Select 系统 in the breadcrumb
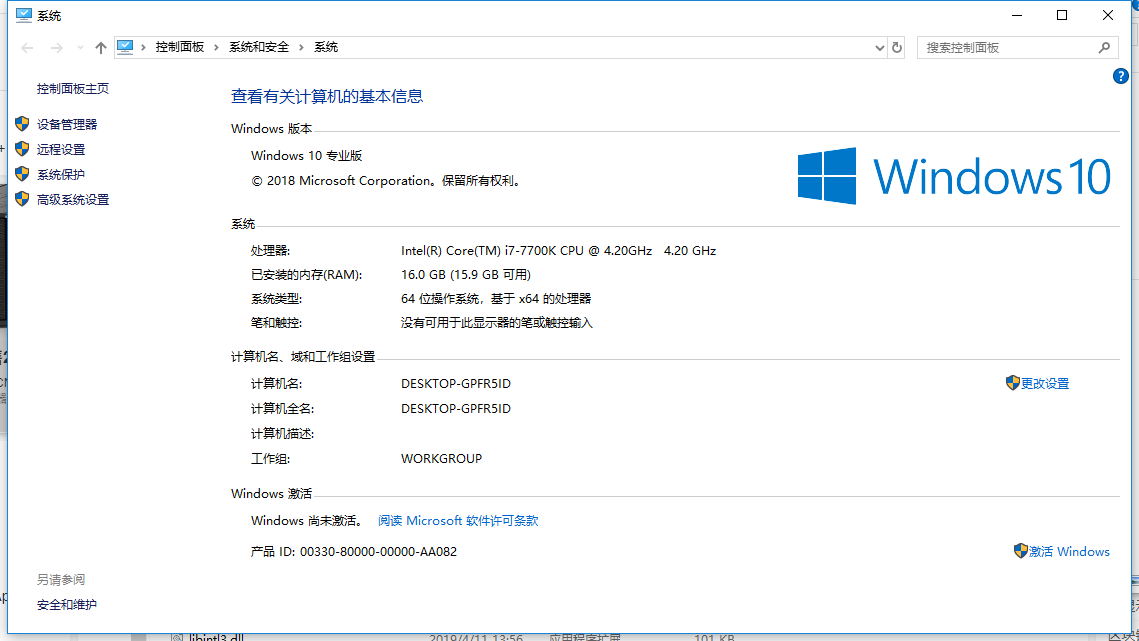This screenshot has width=1139, height=641. [x=325, y=47]
